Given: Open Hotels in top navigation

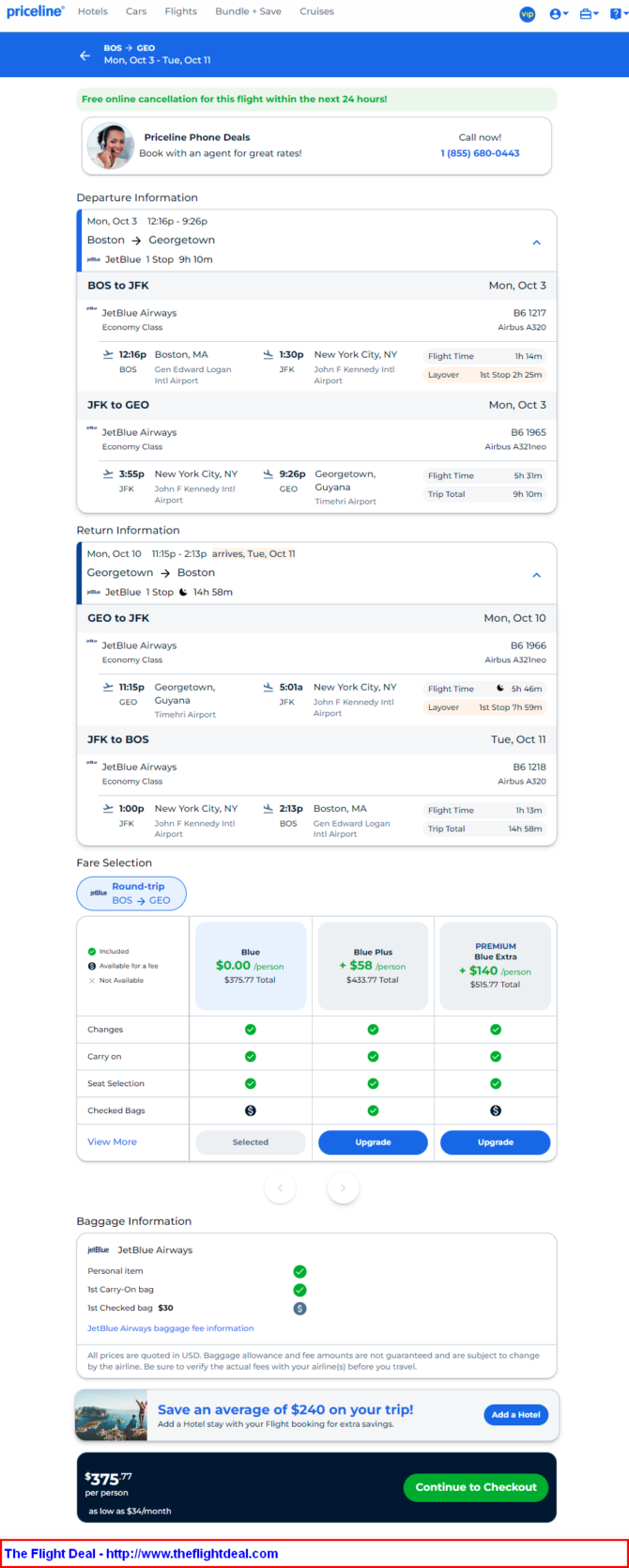Looking at the screenshot, I should 93,12.
